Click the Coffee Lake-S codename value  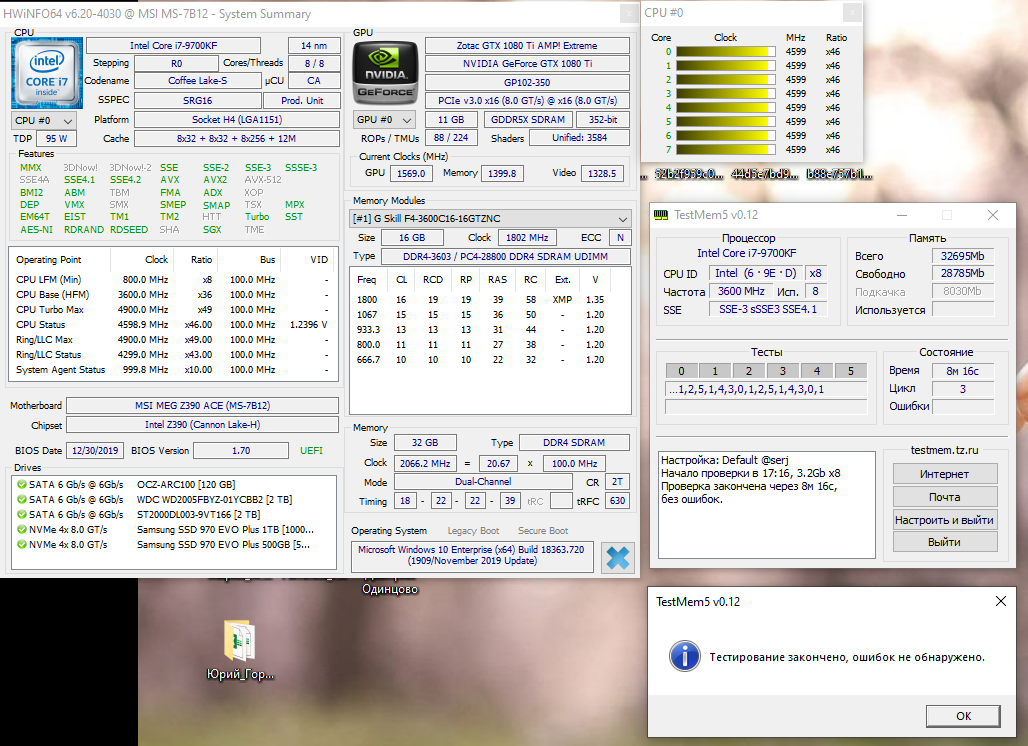197,81
